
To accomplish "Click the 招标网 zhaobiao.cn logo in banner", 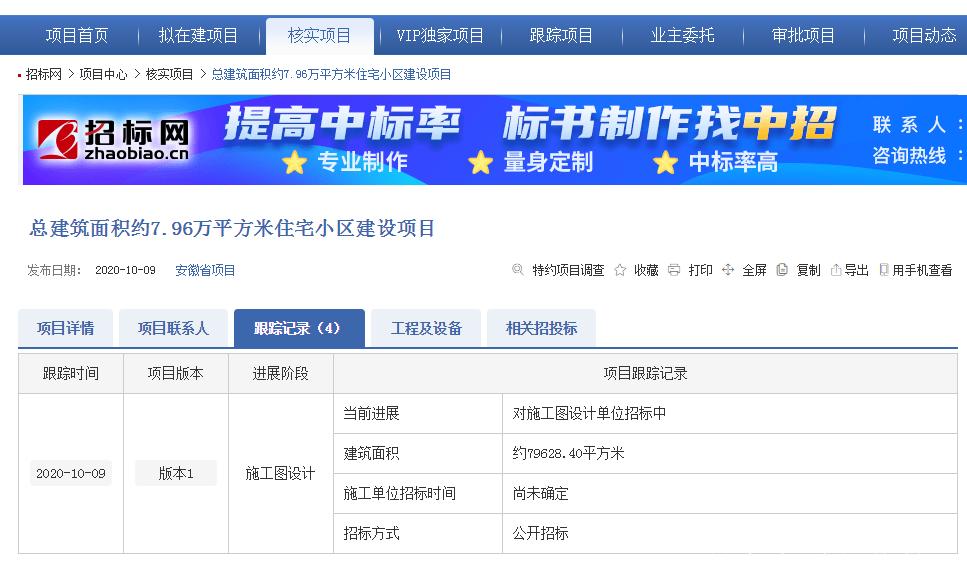I will coord(113,140).
